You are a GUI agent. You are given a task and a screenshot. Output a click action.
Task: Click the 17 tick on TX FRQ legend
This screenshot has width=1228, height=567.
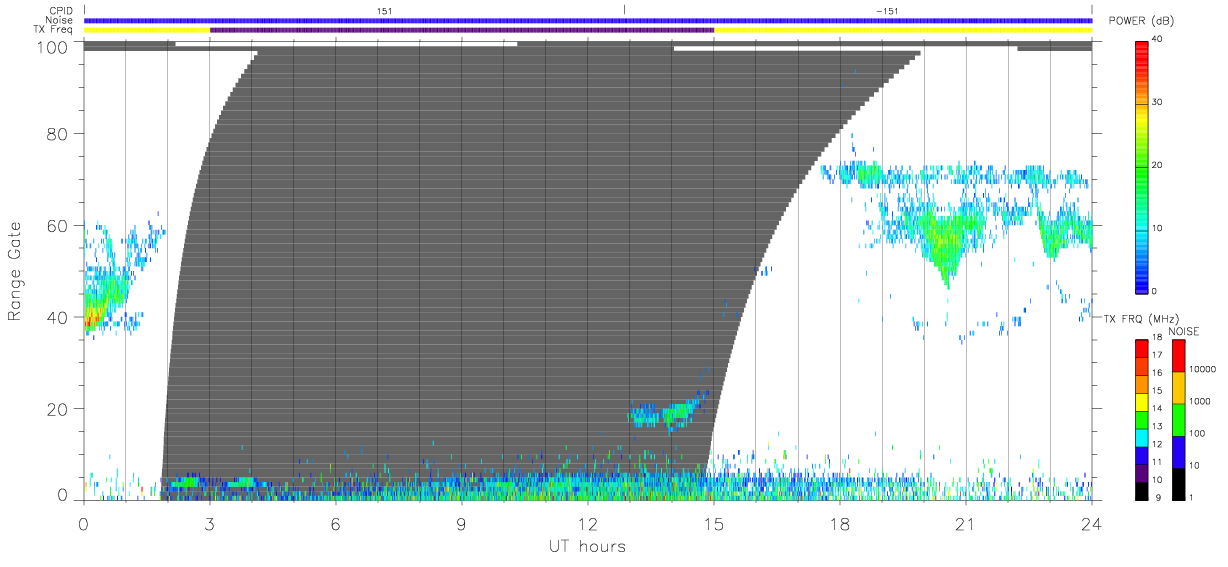coord(1157,356)
